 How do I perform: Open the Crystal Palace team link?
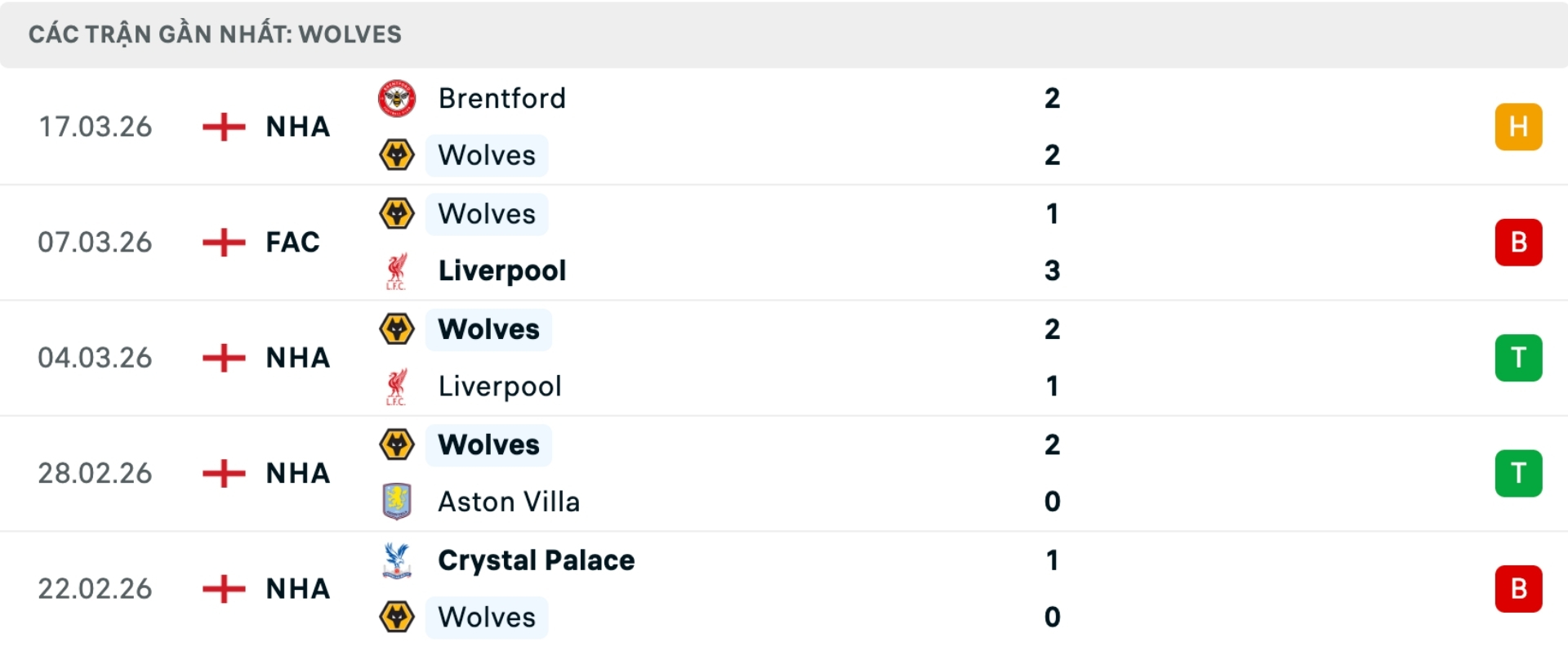536,560
